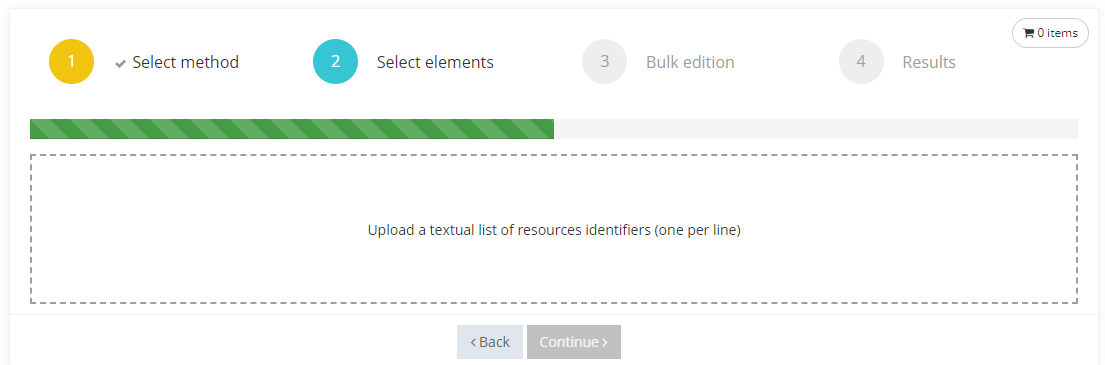Click the left chevron on the Back button
Viewport: 1105px width, 365px height.
click(x=473, y=342)
